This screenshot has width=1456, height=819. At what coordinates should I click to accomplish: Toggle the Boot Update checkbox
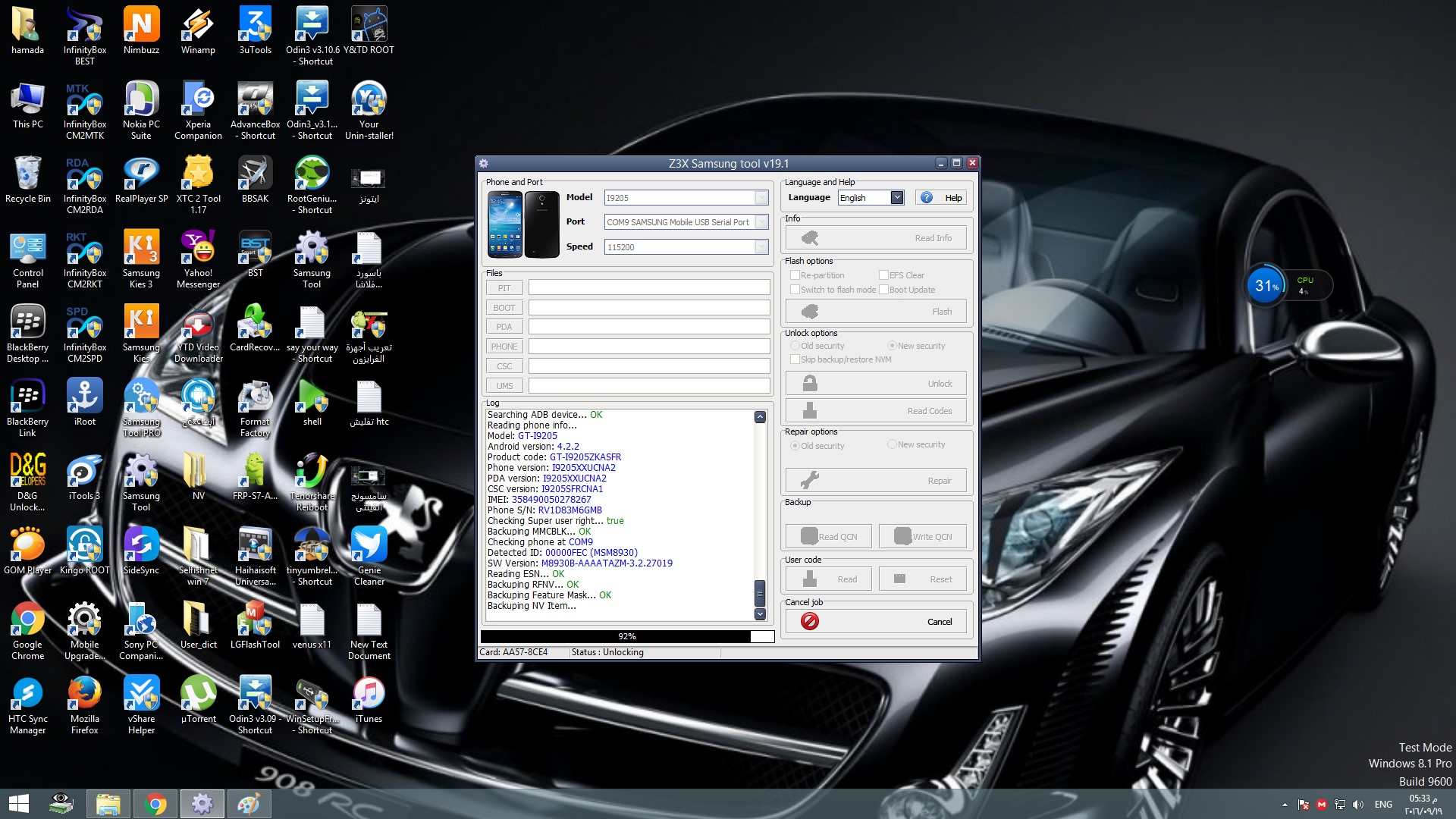pyautogui.click(x=883, y=290)
